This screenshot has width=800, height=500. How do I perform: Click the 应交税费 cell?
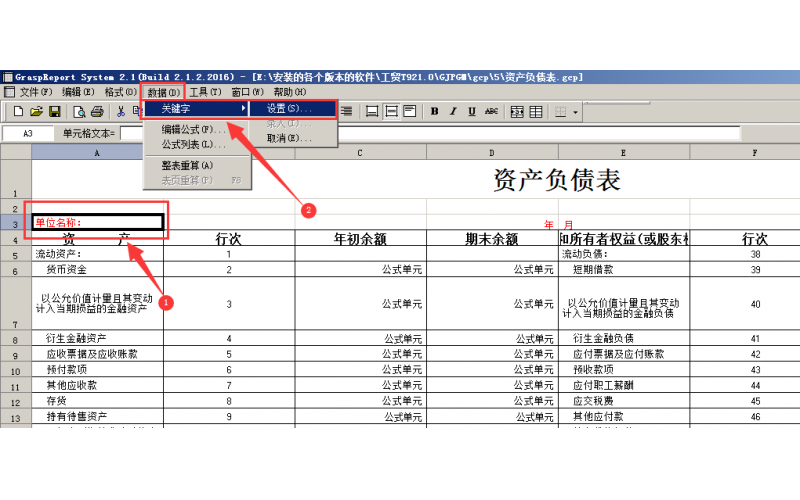[x=624, y=401]
